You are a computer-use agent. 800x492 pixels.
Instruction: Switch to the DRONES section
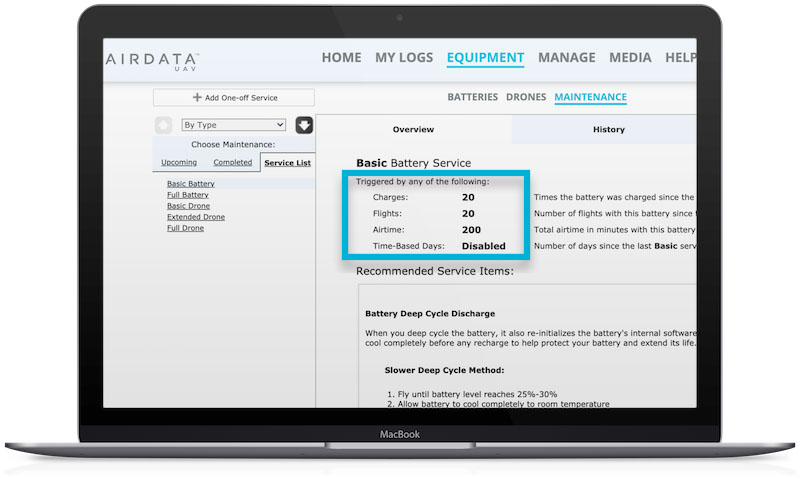click(x=526, y=97)
